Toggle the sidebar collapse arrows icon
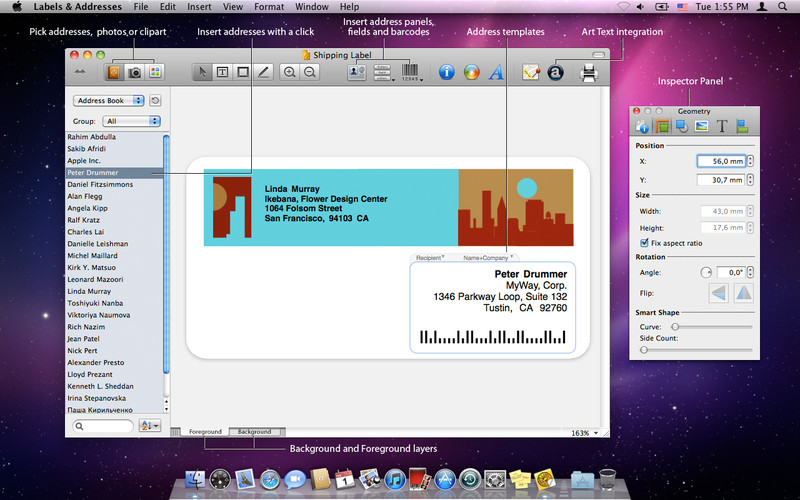 coord(80,72)
